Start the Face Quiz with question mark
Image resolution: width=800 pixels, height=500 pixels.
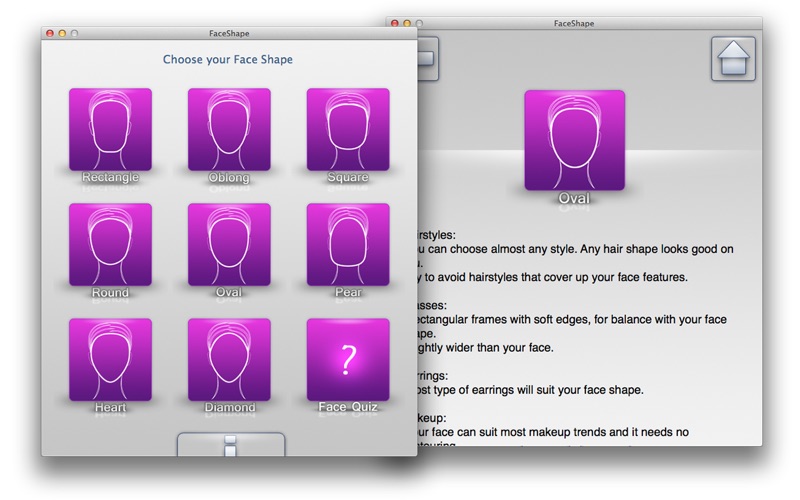[x=348, y=360]
